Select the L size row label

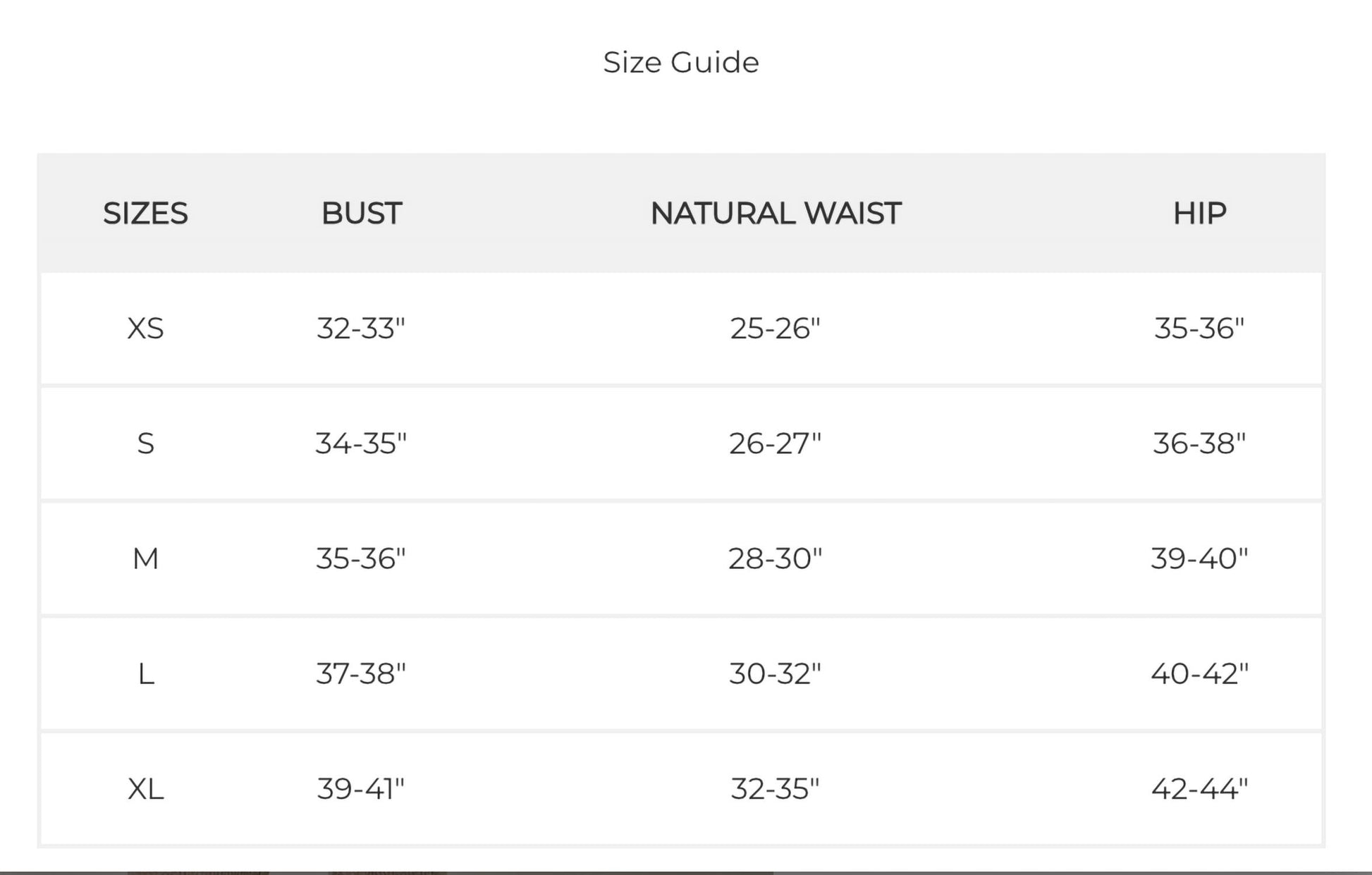click(145, 674)
